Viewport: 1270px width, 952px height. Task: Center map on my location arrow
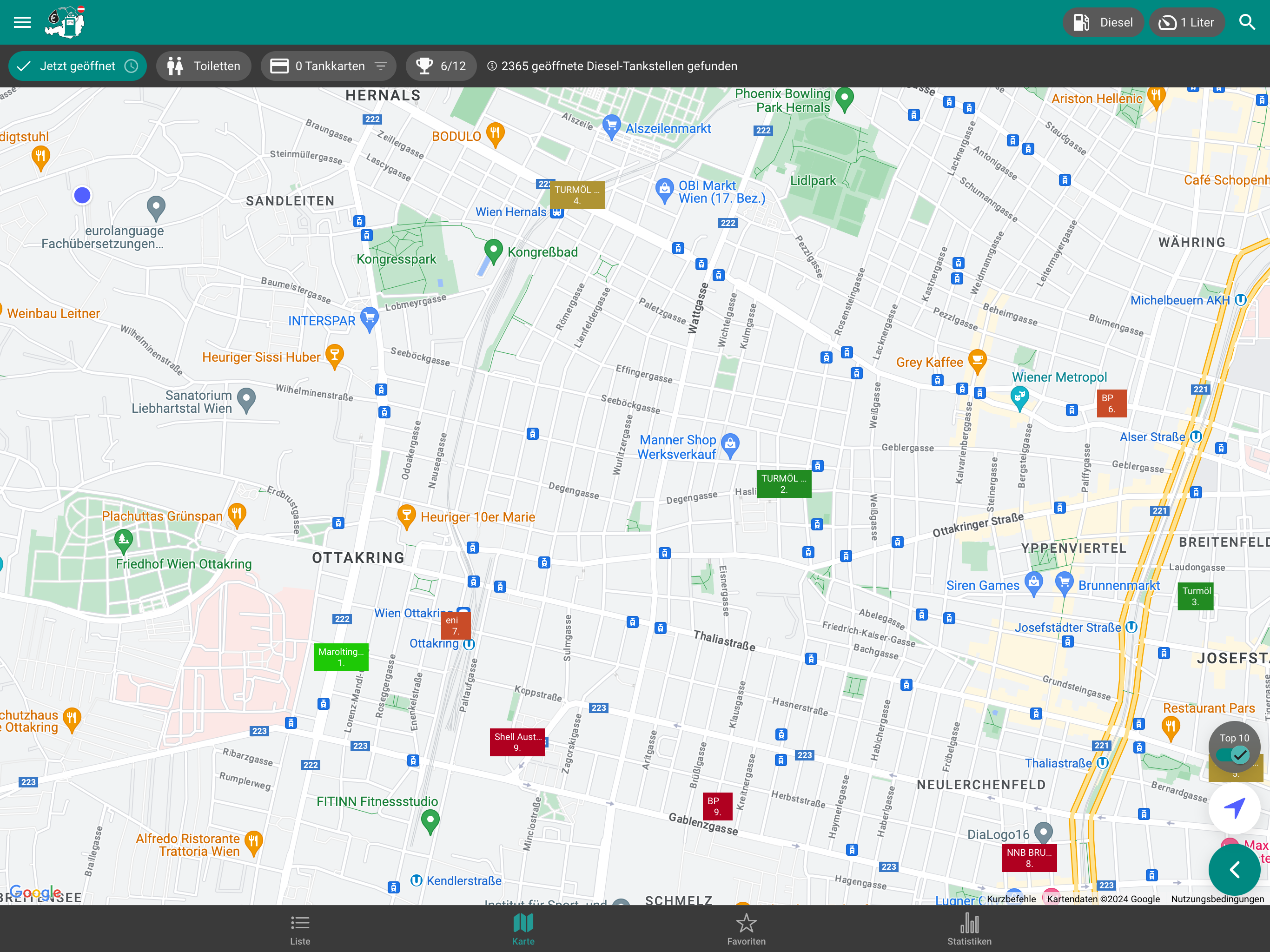pyautogui.click(x=1234, y=808)
